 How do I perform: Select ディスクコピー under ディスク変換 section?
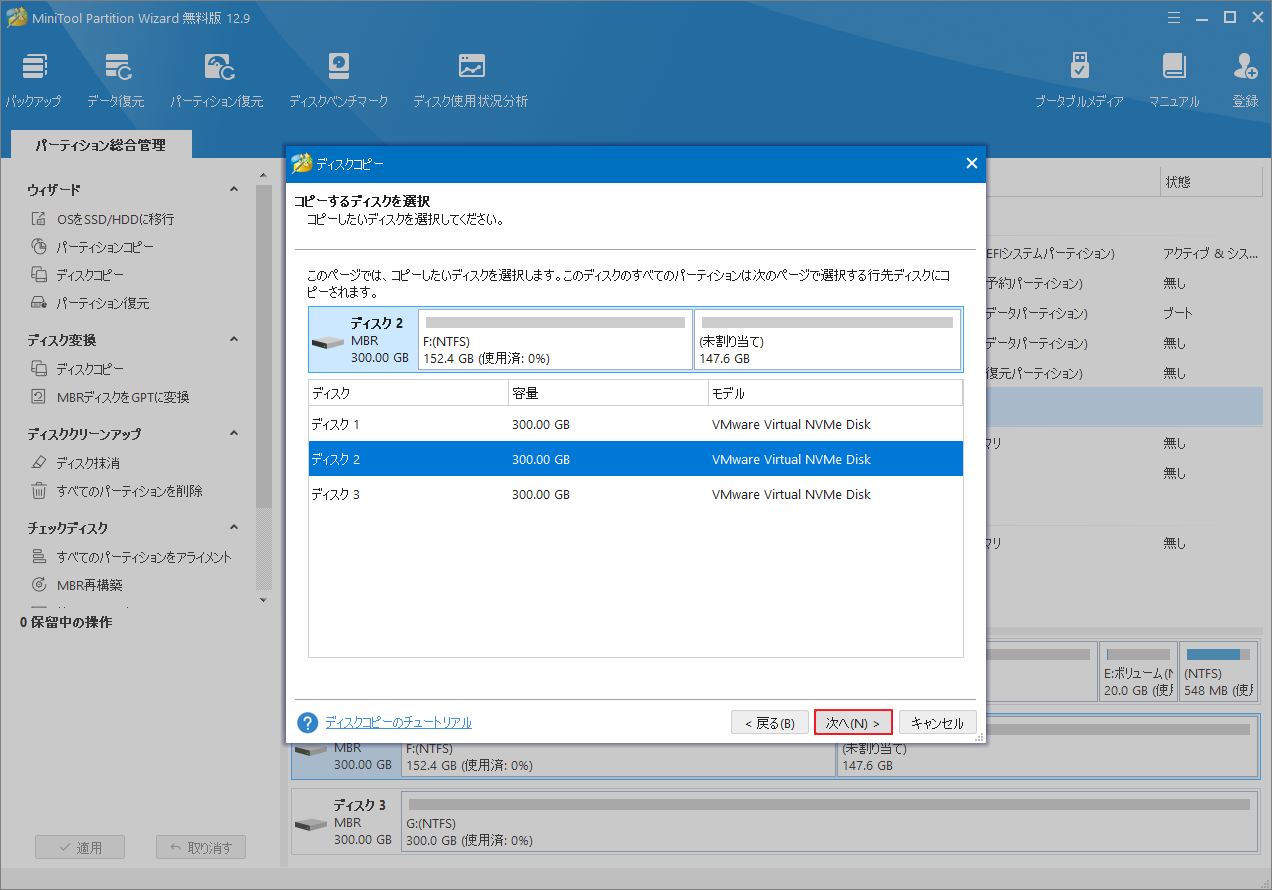tap(77, 369)
